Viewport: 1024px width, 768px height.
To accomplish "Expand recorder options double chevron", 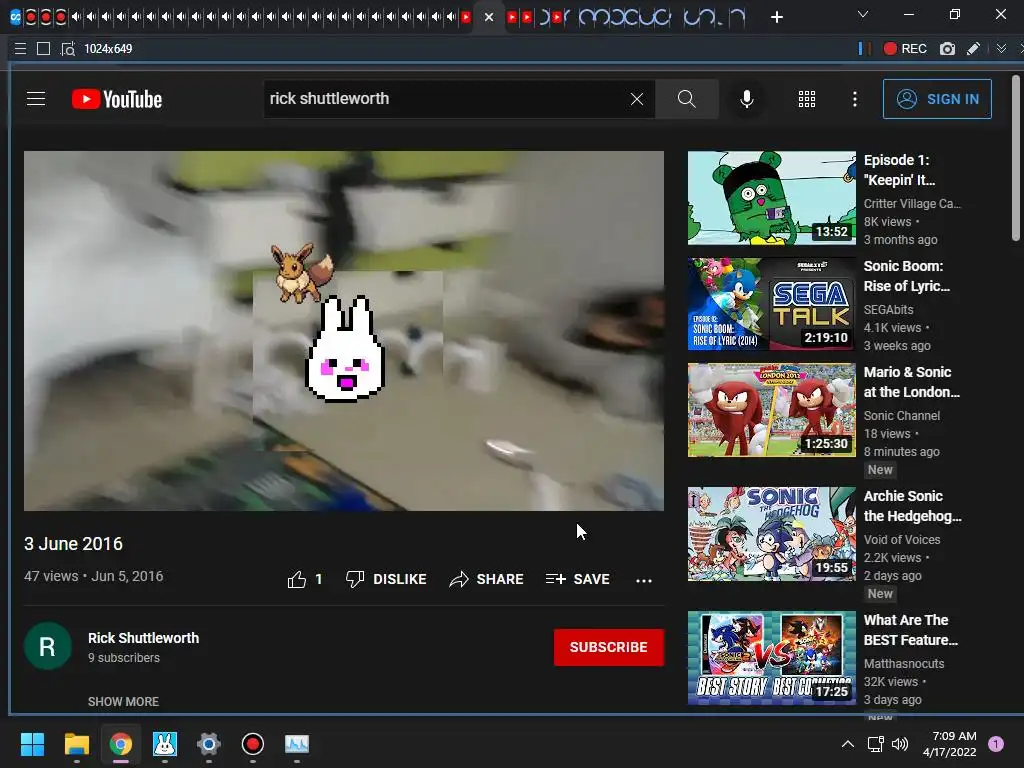I will (x=1001, y=48).
